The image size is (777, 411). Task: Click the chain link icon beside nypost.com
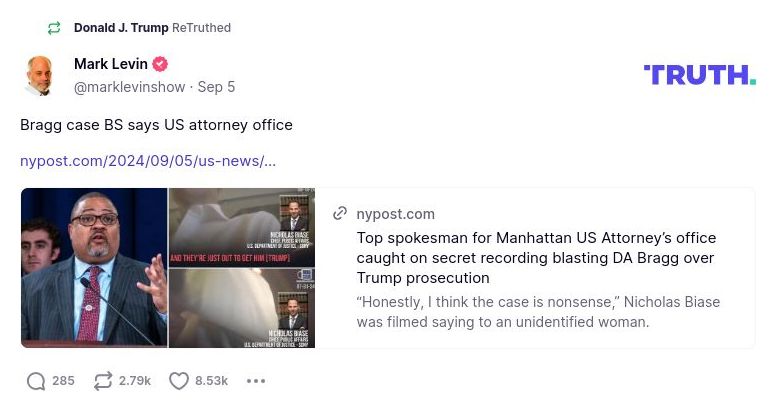point(340,214)
